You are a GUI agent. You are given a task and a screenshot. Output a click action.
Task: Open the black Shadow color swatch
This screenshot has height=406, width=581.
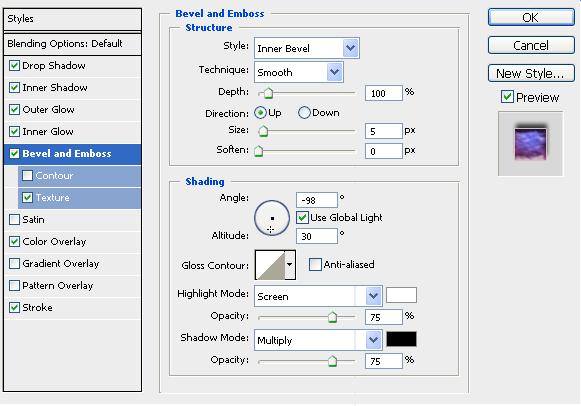tap(401, 339)
